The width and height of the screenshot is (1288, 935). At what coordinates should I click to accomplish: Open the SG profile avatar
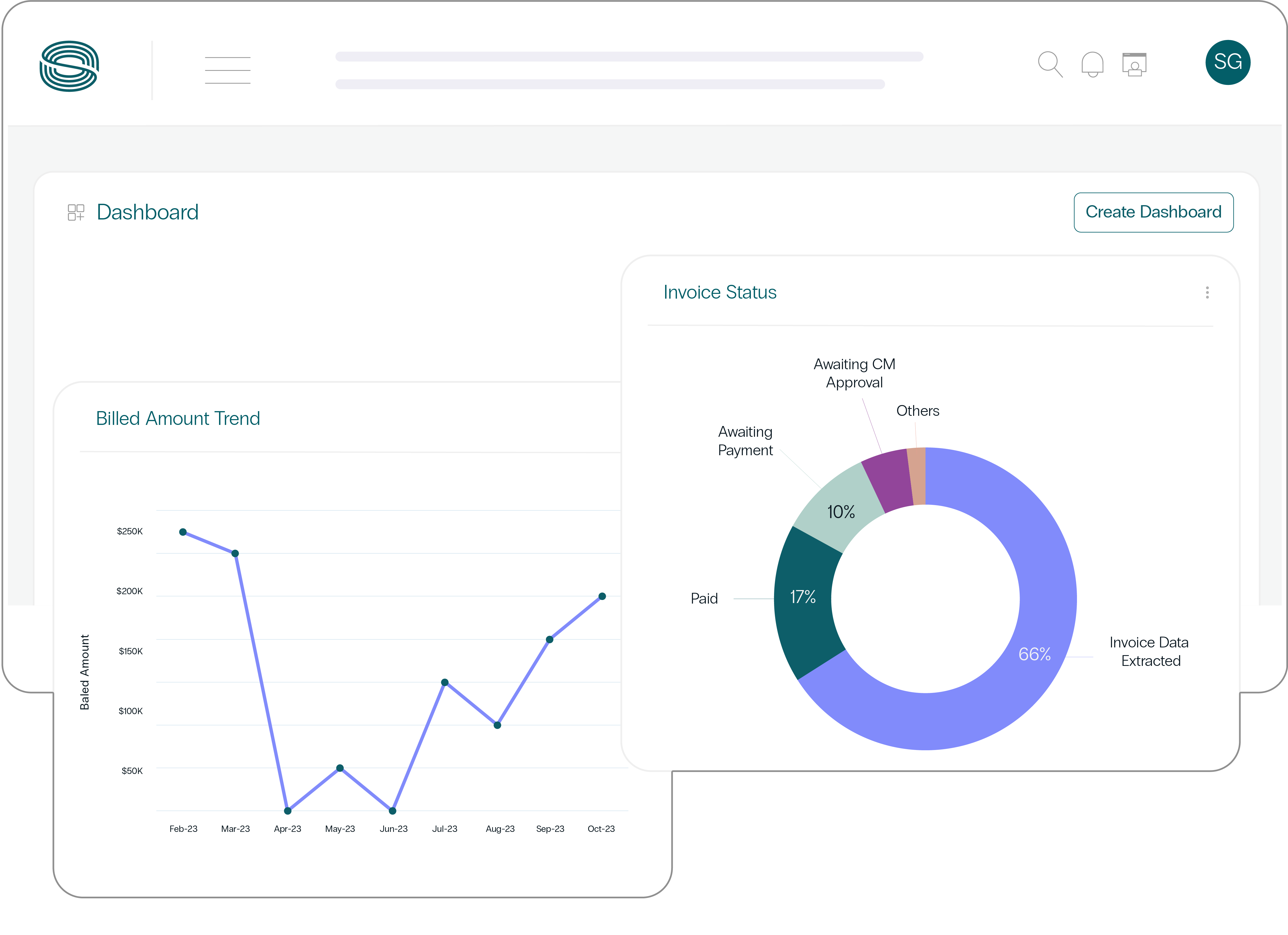[x=1228, y=62]
